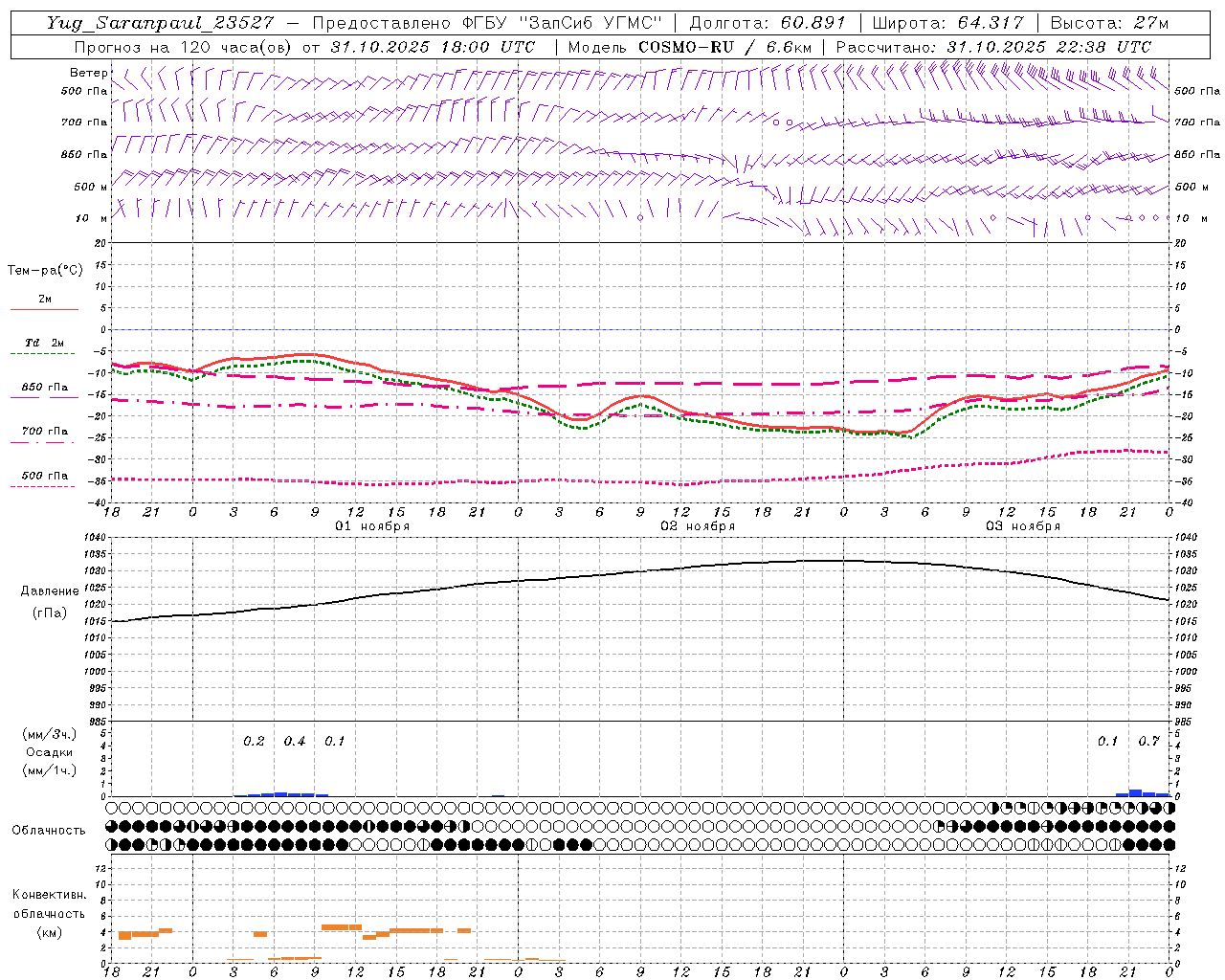Click the date label 01 ноября
Image resolution: width=1225 pixels, height=980 pixels.
[x=372, y=526]
